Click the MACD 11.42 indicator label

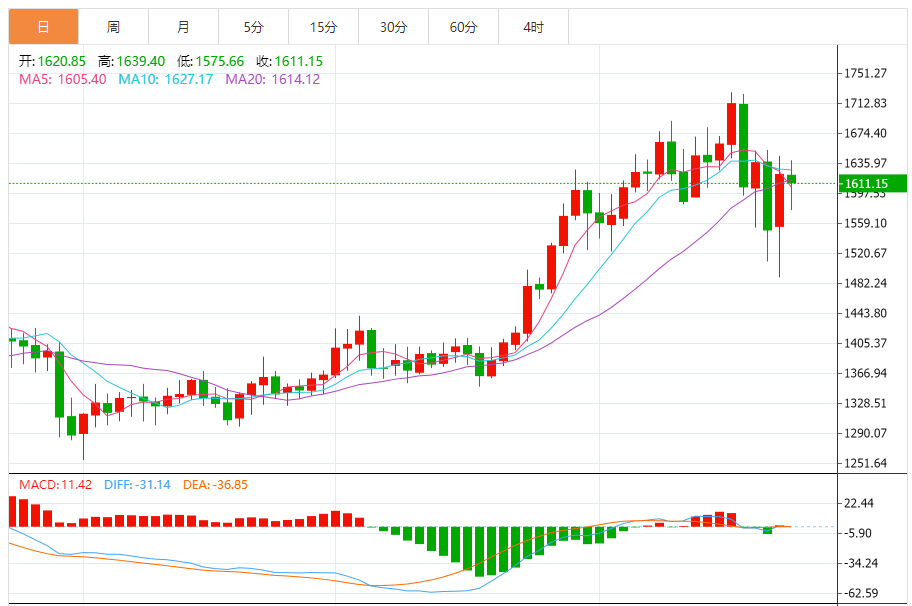point(56,485)
